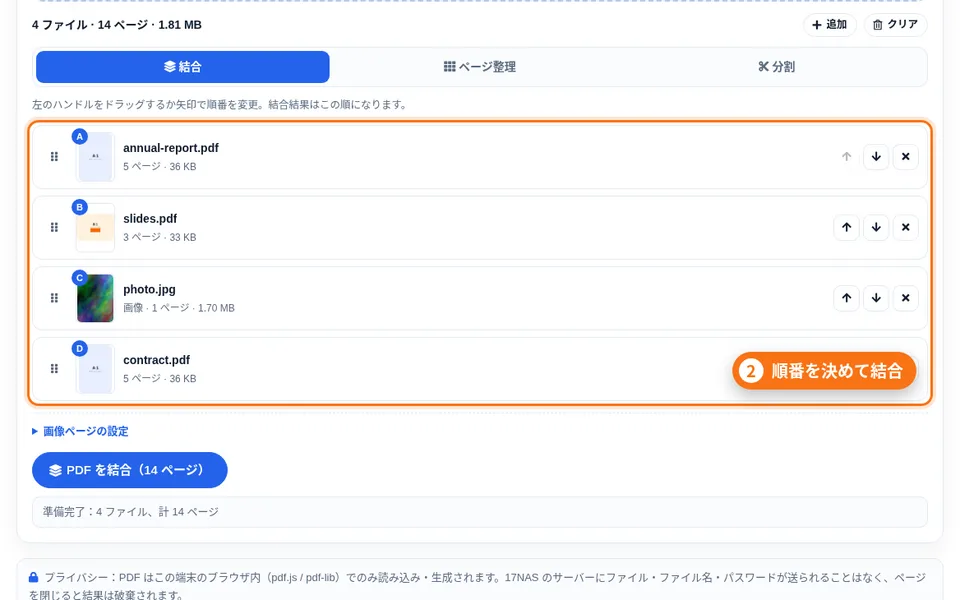Select the annual-report.pdf file name
This screenshot has height=600, width=960.
point(171,148)
